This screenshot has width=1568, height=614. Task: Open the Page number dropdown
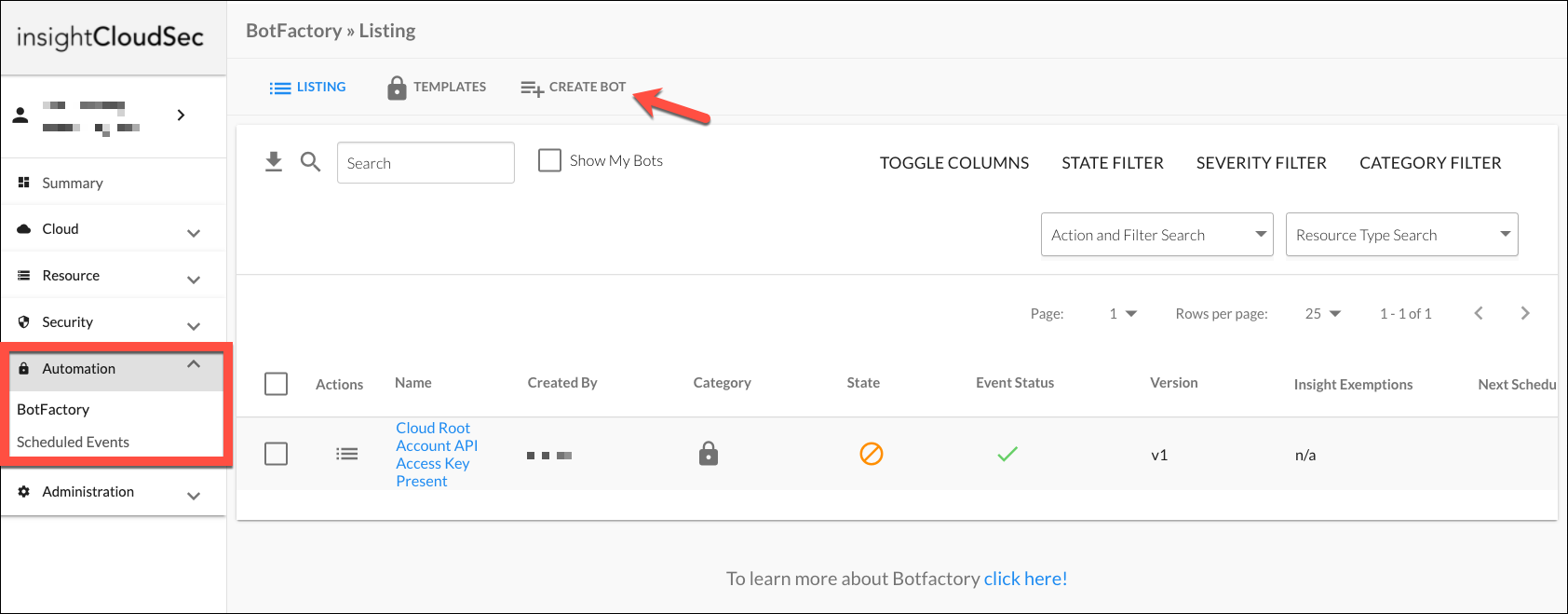click(1123, 314)
